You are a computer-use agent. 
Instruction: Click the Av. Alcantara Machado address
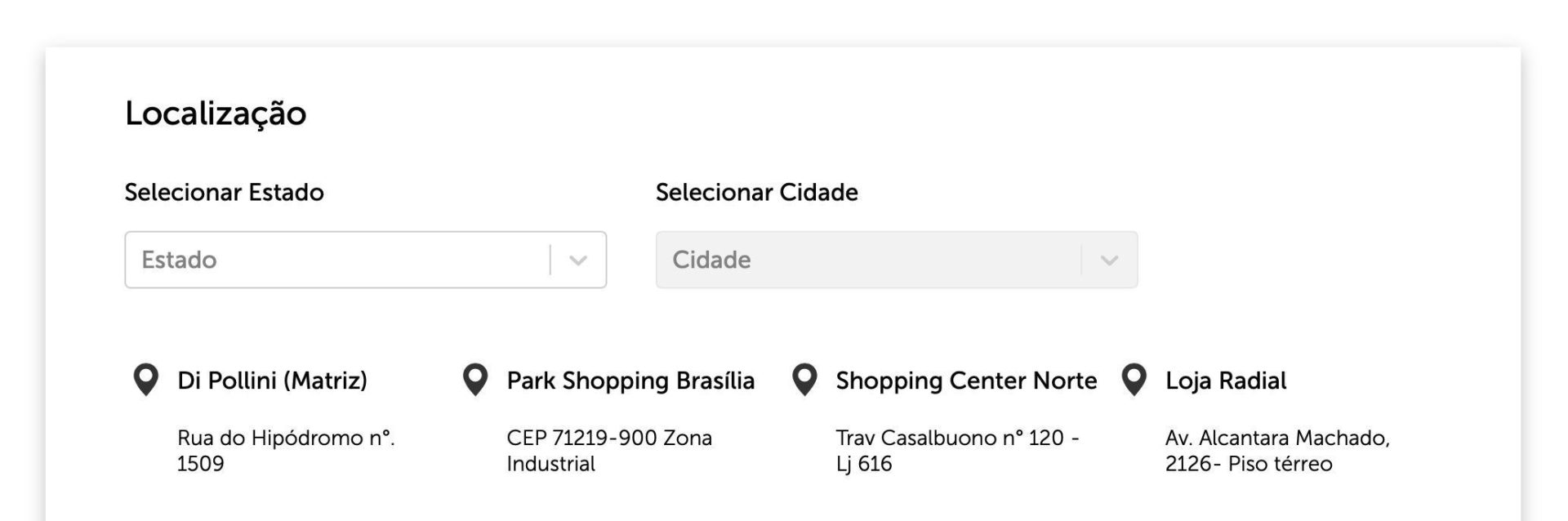[1277, 451]
